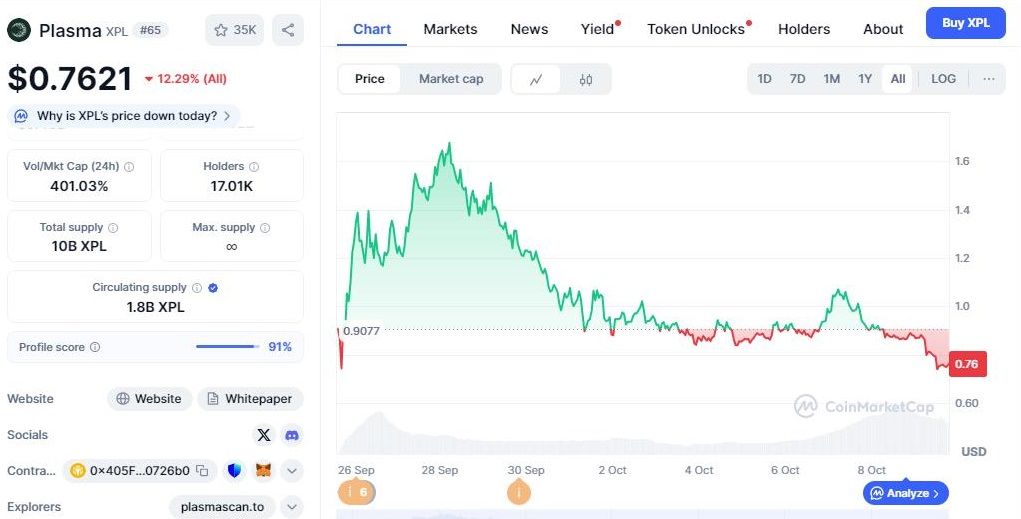The height and width of the screenshot is (519, 1021).
Task: Click the MetaMask fox icon
Action: pyautogui.click(x=264, y=470)
